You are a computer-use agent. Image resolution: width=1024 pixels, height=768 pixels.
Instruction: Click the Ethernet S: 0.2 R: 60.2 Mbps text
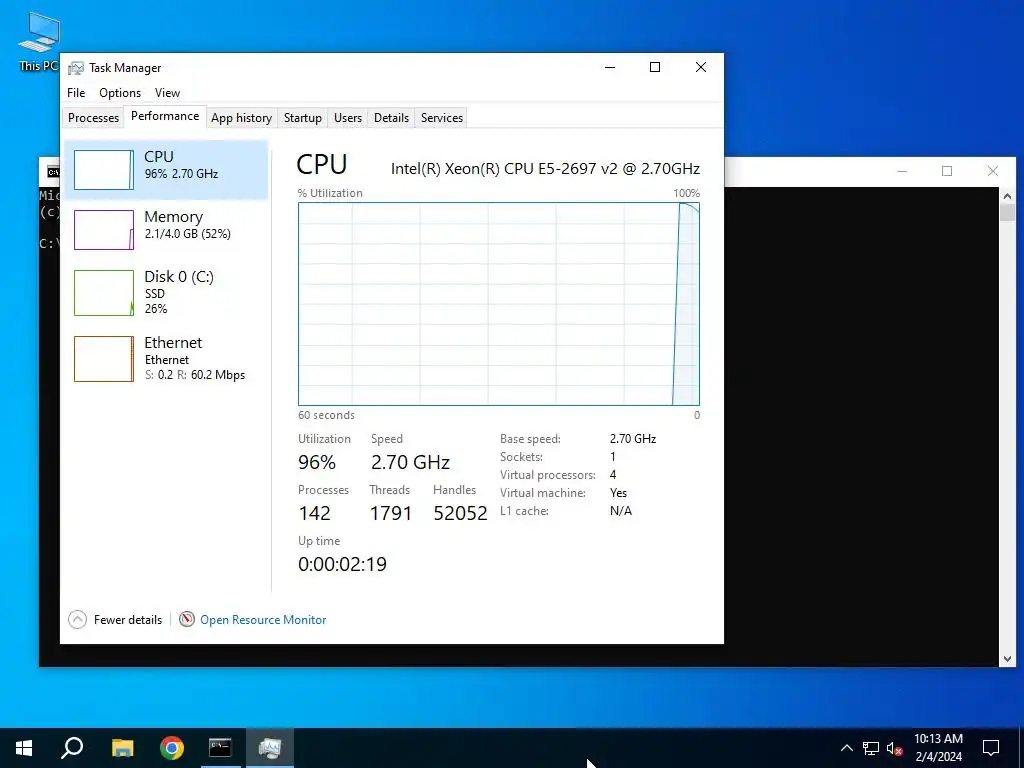tap(195, 375)
